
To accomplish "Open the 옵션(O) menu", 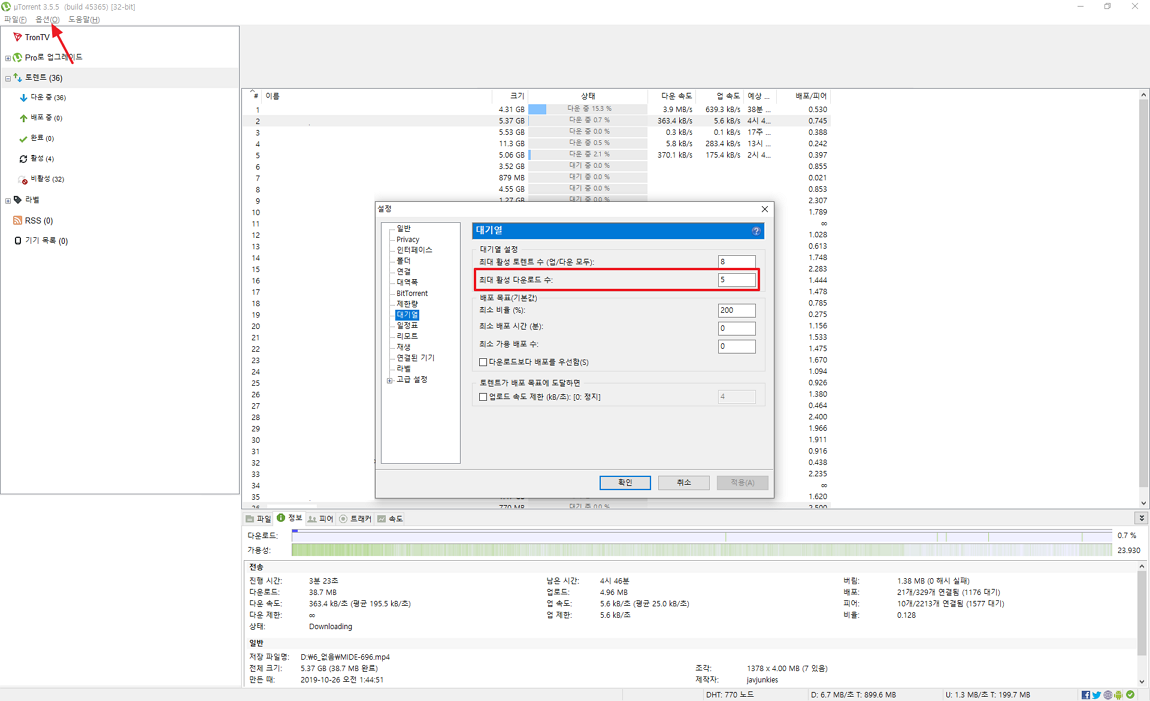I will pyautogui.click(x=47, y=19).
